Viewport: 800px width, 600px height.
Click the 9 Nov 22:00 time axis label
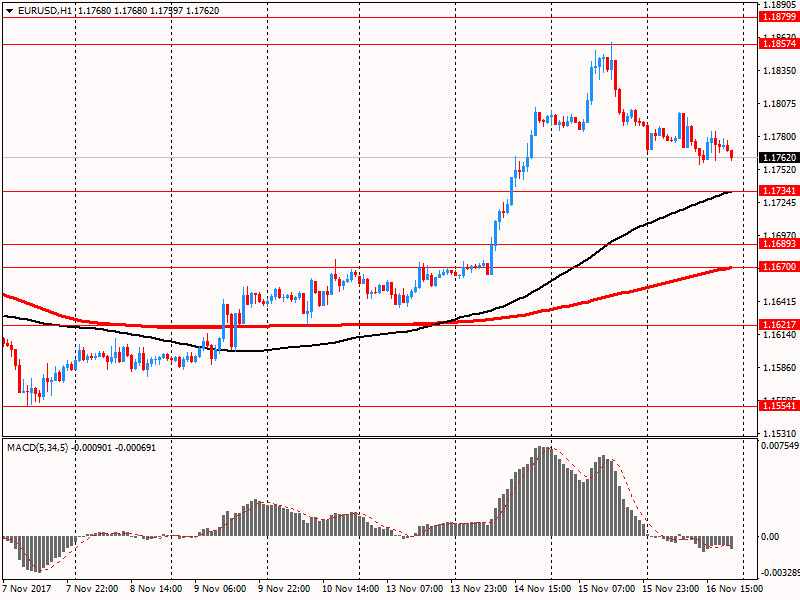coord(284,589)
